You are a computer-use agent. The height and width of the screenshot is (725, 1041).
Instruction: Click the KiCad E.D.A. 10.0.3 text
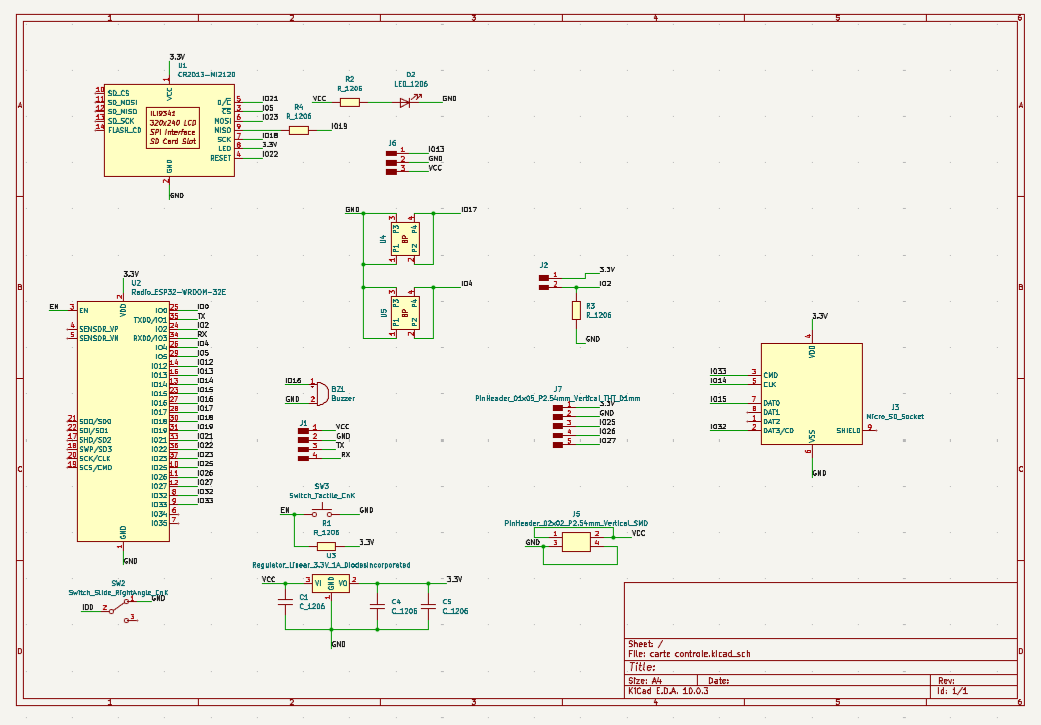[x=668, y=690]
